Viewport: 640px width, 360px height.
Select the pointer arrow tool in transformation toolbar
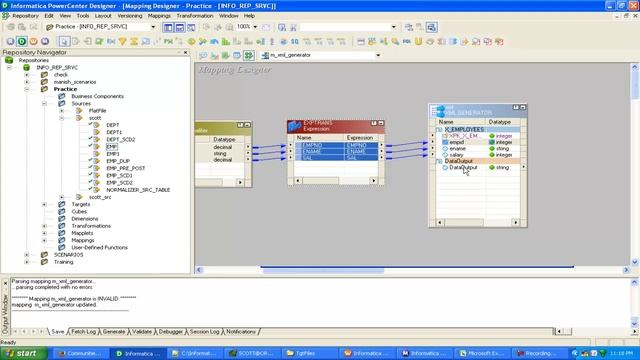coord(64,41)
